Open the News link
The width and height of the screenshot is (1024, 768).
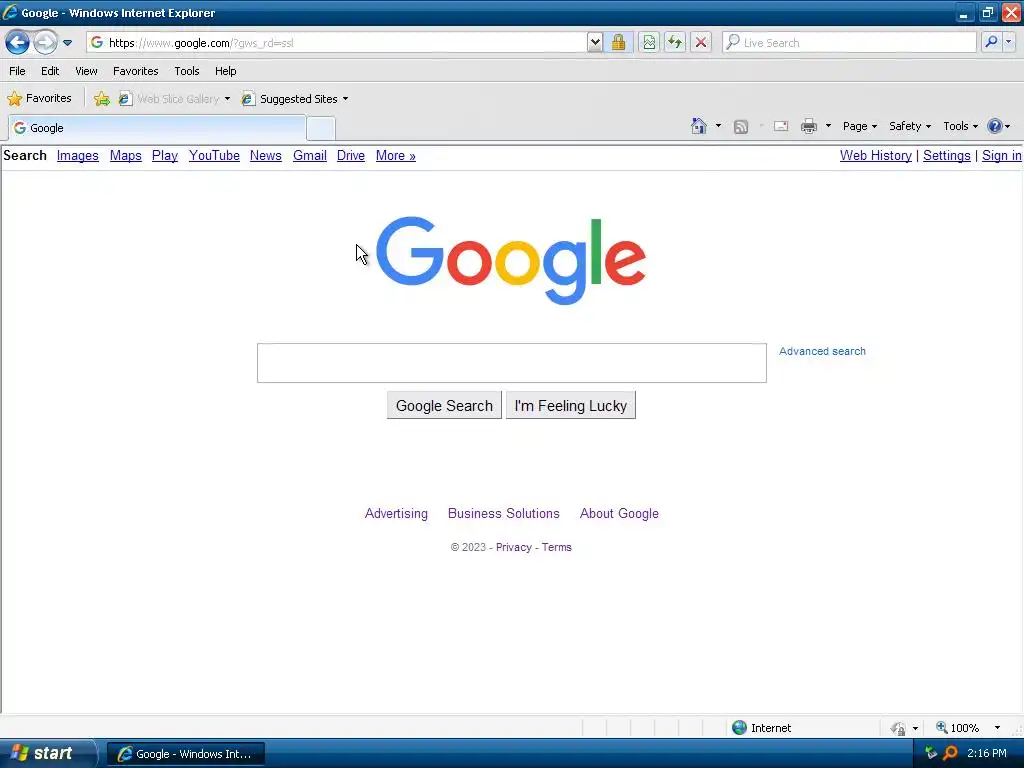tap(266, 155)
